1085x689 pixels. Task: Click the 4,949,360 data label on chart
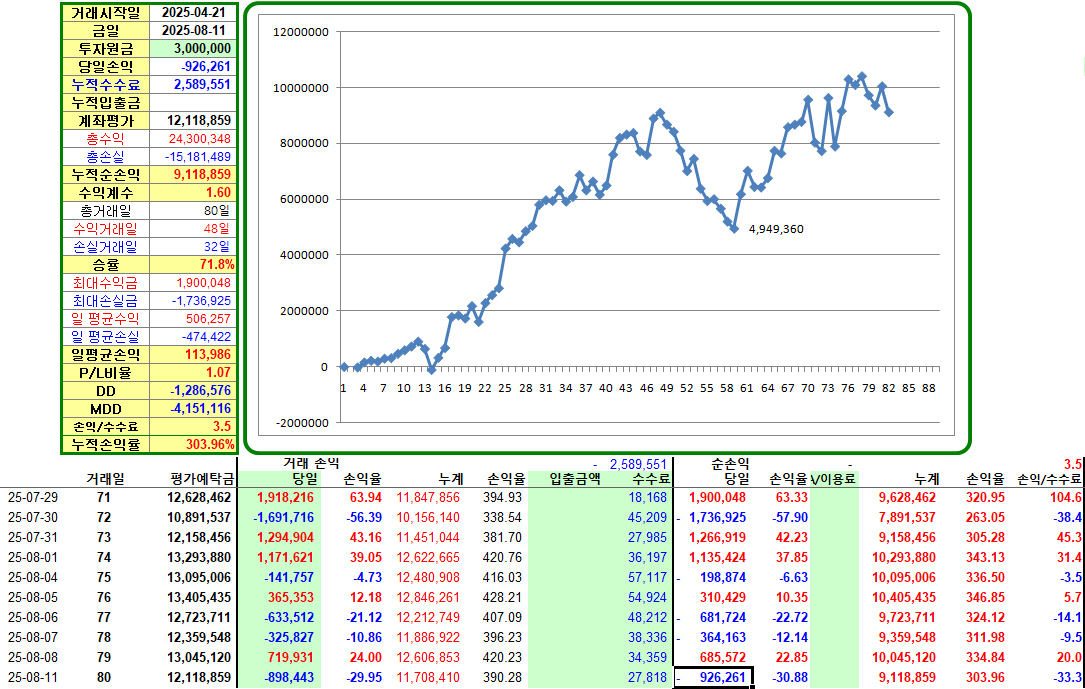pyautogui.click(x=776, y=229)
